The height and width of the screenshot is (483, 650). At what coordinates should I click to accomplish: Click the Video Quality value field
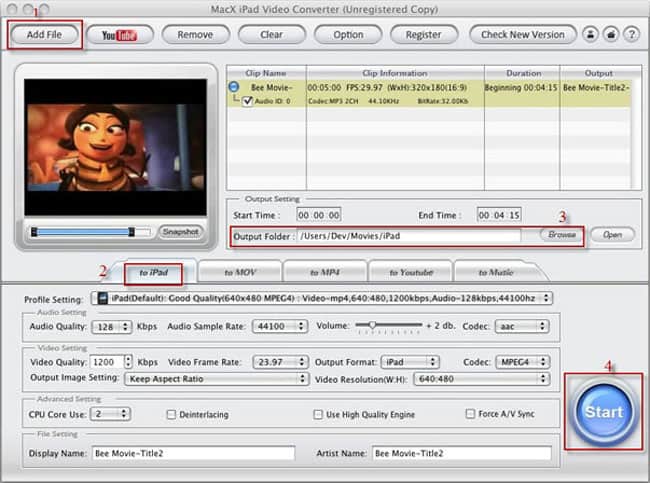[x=107, y=362]
